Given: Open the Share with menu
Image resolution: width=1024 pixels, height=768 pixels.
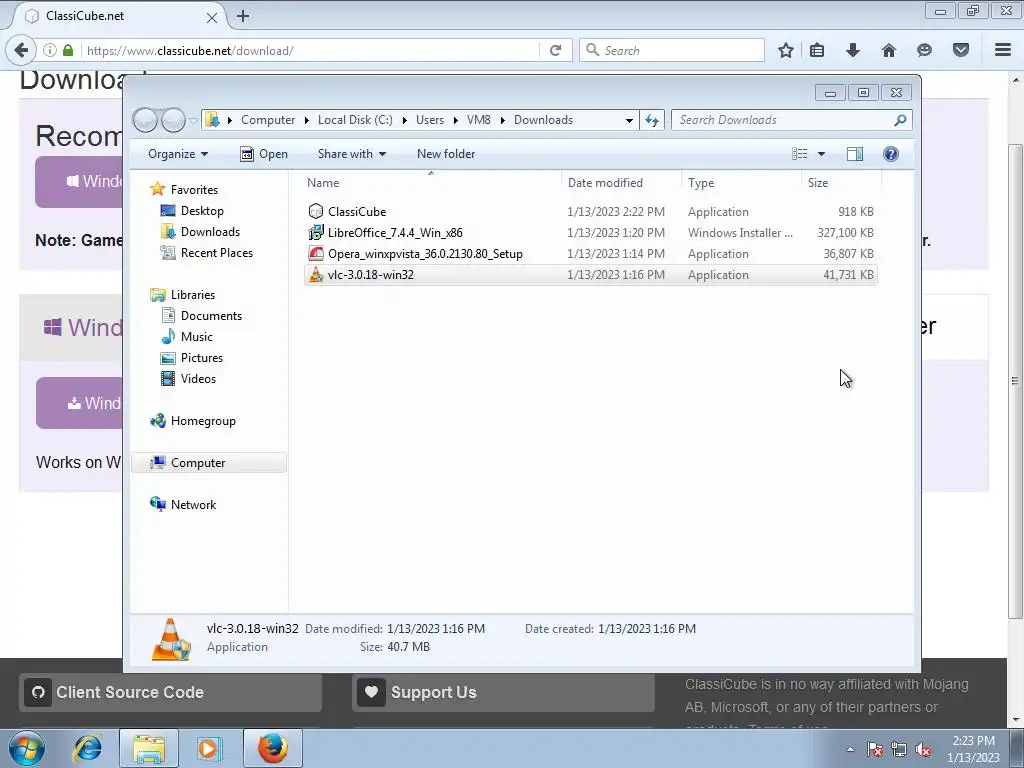Looking at the screenshot, I should click(x=352, y=154).
